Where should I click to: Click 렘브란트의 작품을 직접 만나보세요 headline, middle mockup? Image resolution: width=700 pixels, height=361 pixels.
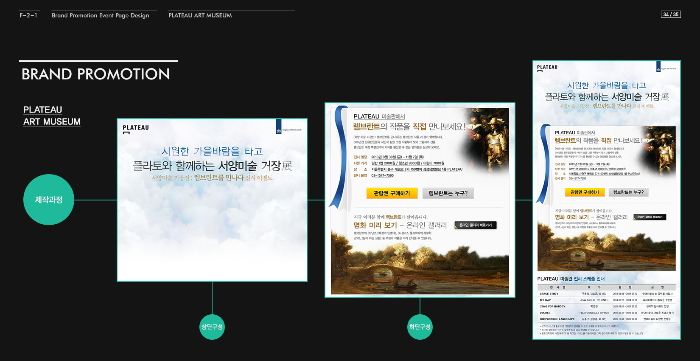coord(409,126)
